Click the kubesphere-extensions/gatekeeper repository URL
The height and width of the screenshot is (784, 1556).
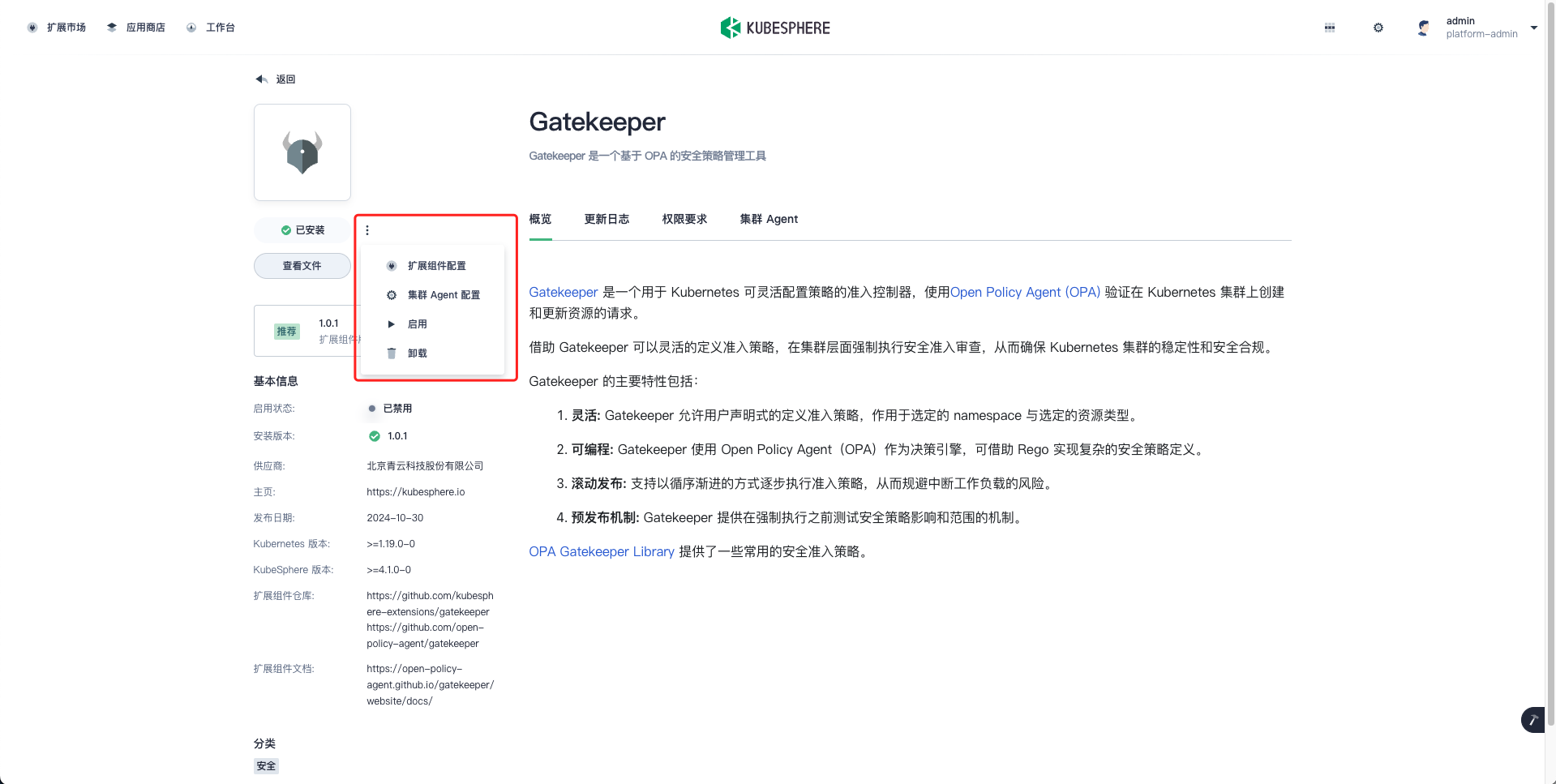click(x=430, y=604)
